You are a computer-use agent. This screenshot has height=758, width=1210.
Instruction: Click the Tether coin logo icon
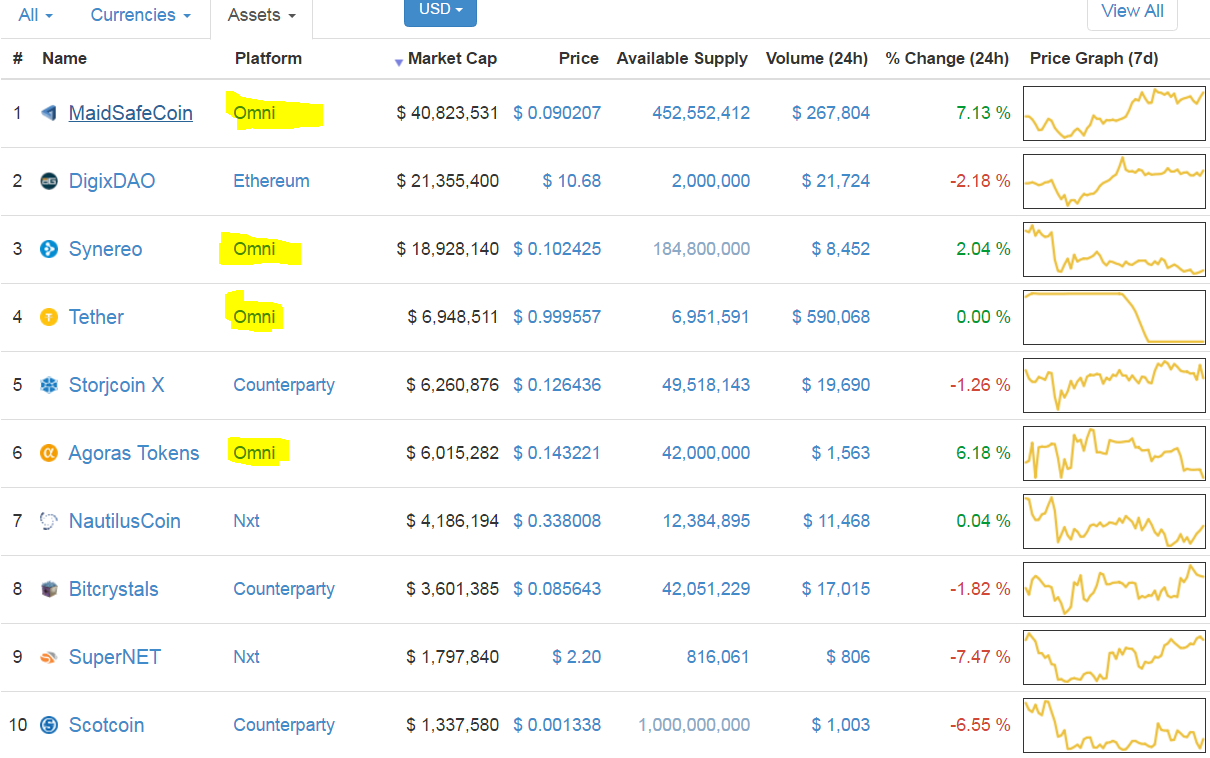[x=49, y=317]
